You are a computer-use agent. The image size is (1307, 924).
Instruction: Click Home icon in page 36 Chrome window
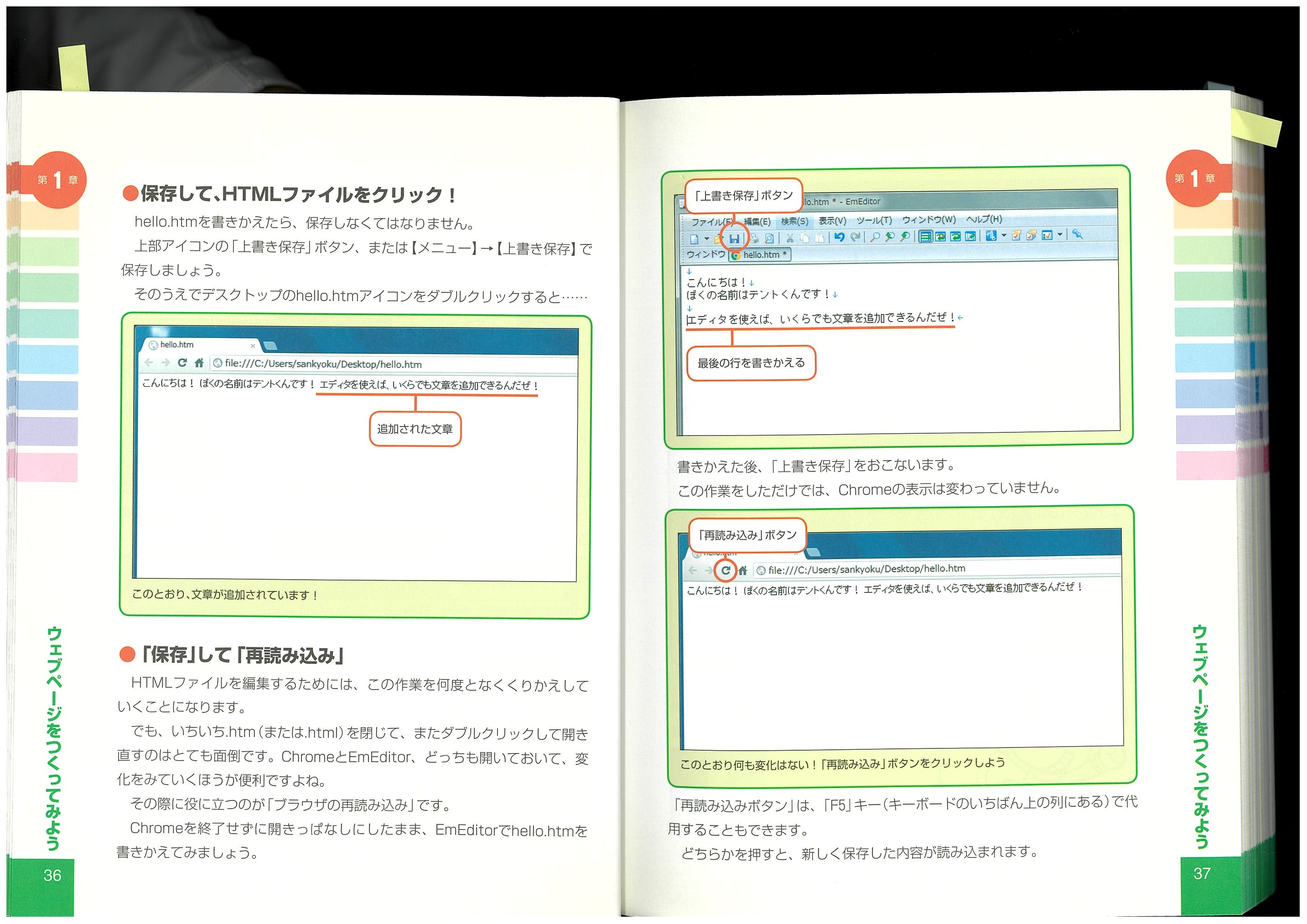coord(199,363)
